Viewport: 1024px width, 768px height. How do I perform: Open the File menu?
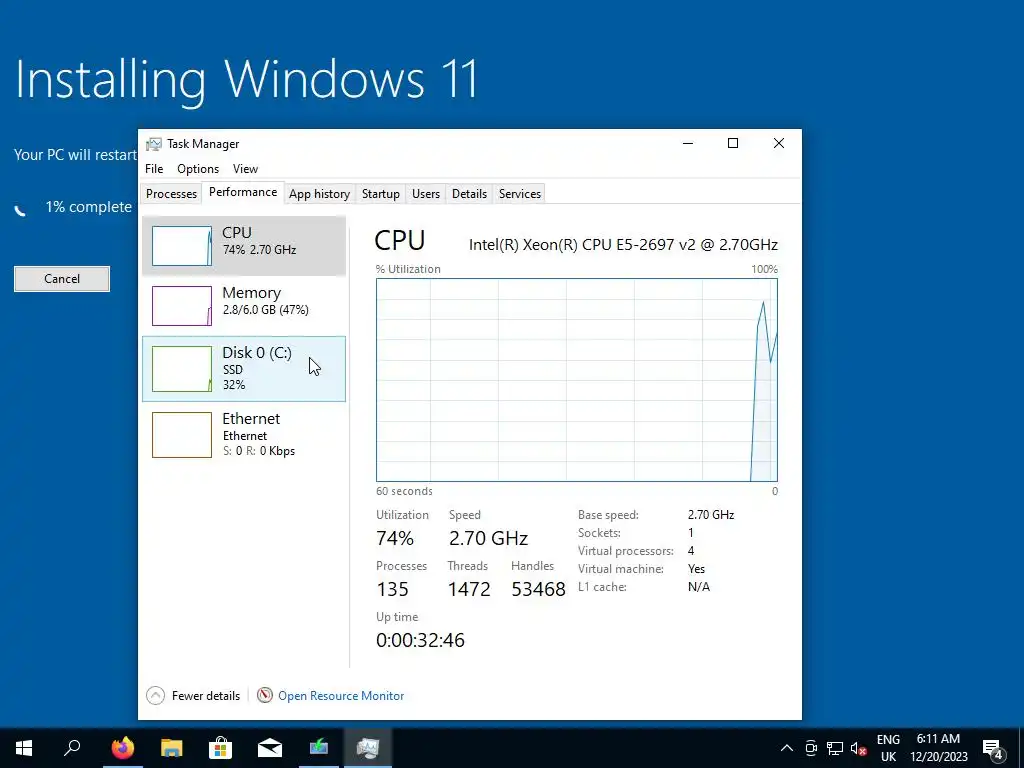point(154,168)
